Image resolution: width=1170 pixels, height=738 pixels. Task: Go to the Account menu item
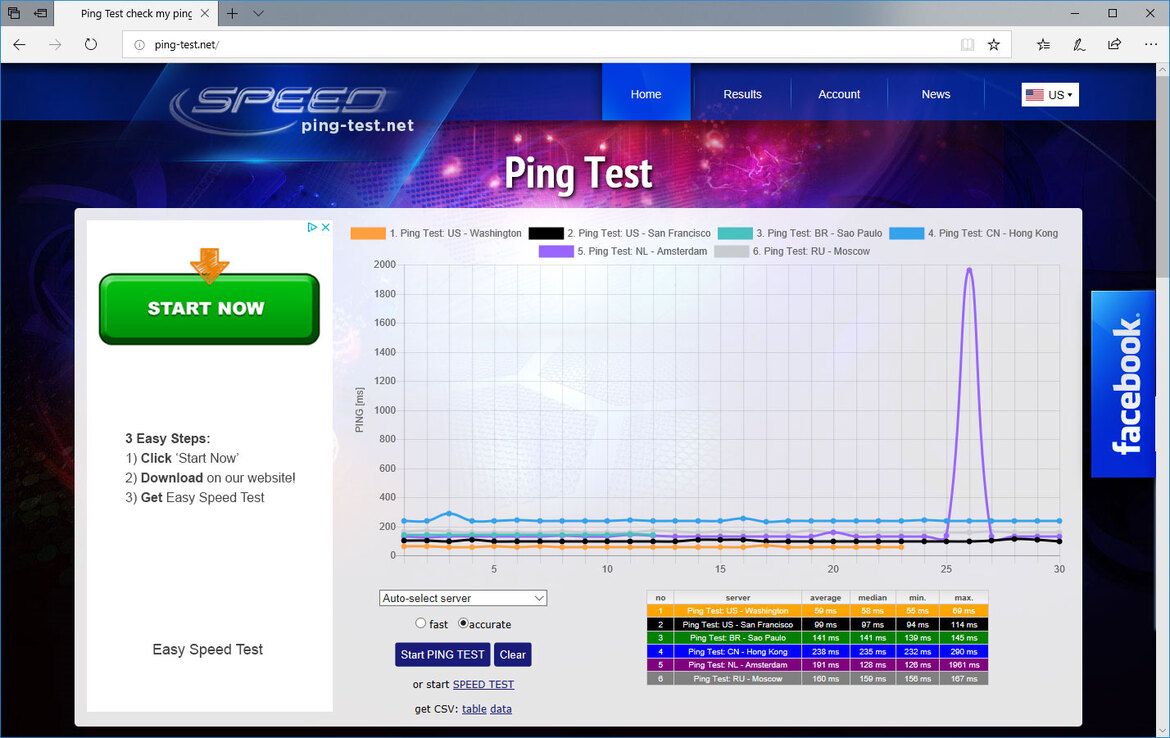[839, 94]
